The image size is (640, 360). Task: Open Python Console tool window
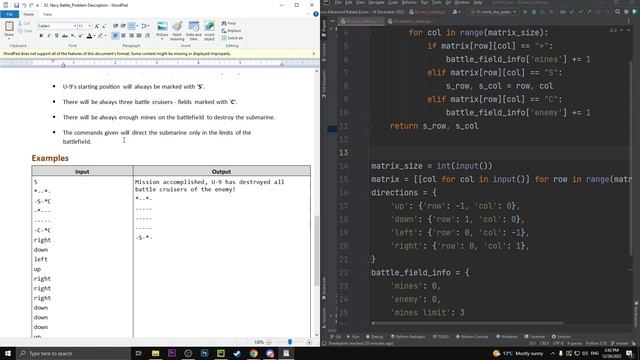pos(472,337)
